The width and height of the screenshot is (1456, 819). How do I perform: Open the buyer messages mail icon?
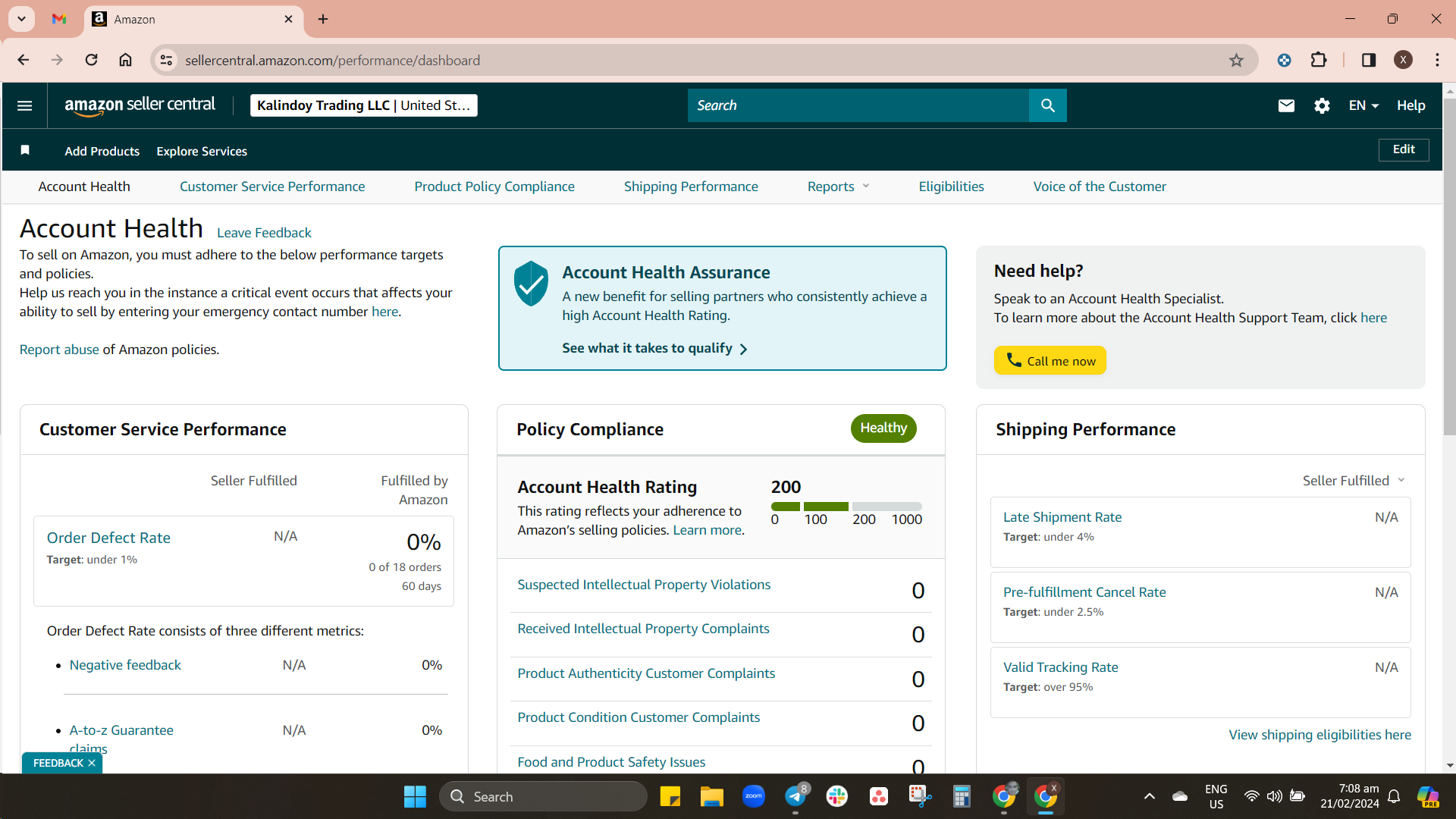pos(1286,105)
